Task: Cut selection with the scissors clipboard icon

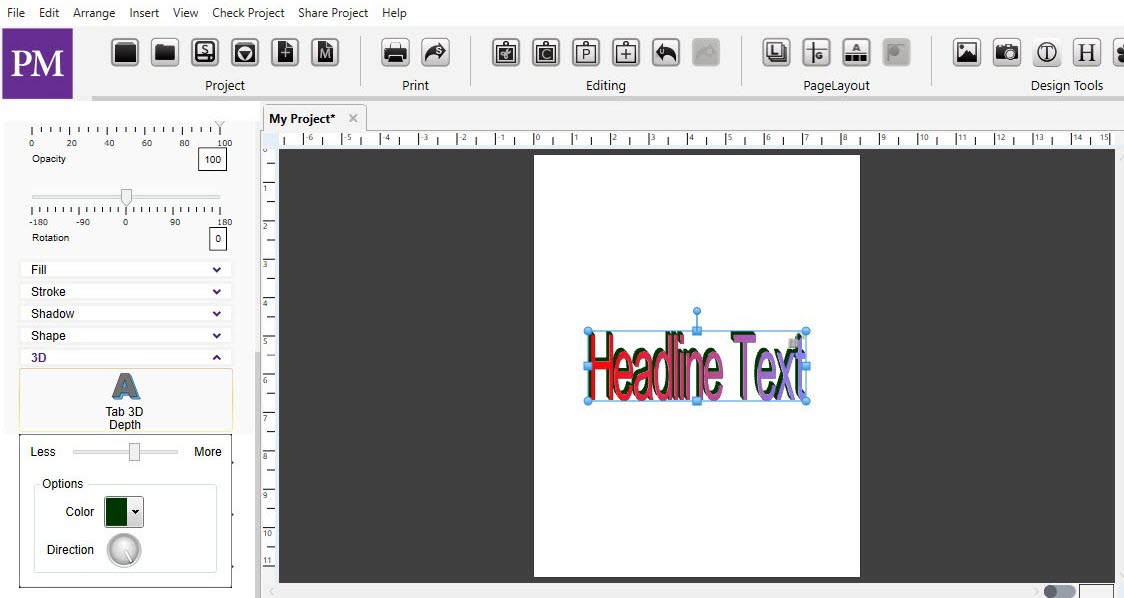Action: [506, 53]
